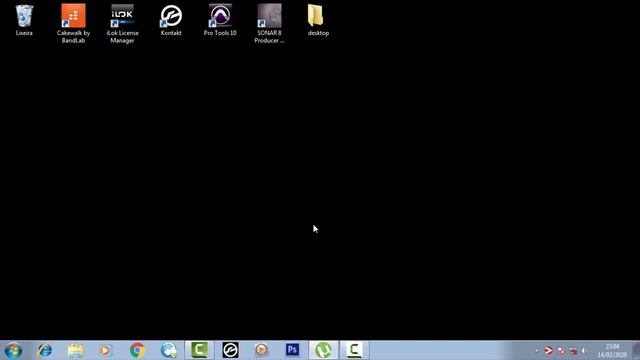Image resolution: width=640 pixels, height=360 pixels.
Task: Select the Kontakt desktop shortcut
Action: coord(171,20)
